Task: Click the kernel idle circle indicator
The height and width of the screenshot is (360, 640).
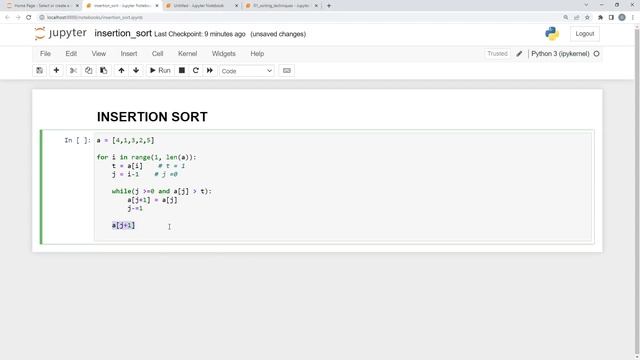Action: [596, 53]
